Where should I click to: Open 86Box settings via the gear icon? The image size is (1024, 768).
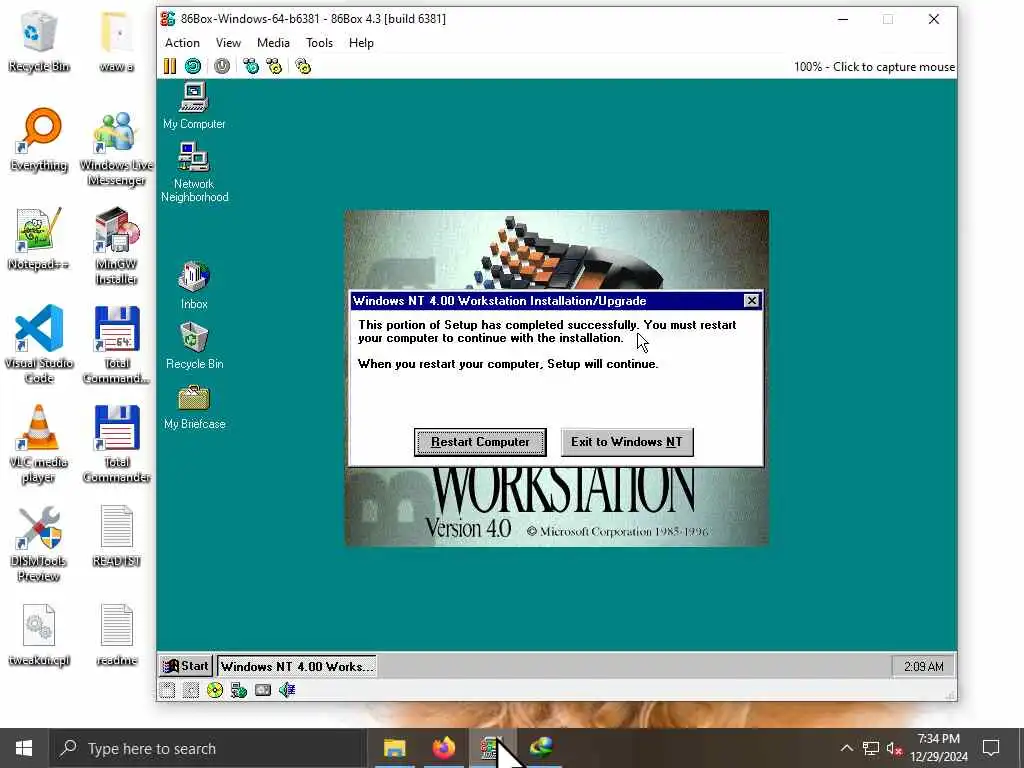(x=303, y=66)
